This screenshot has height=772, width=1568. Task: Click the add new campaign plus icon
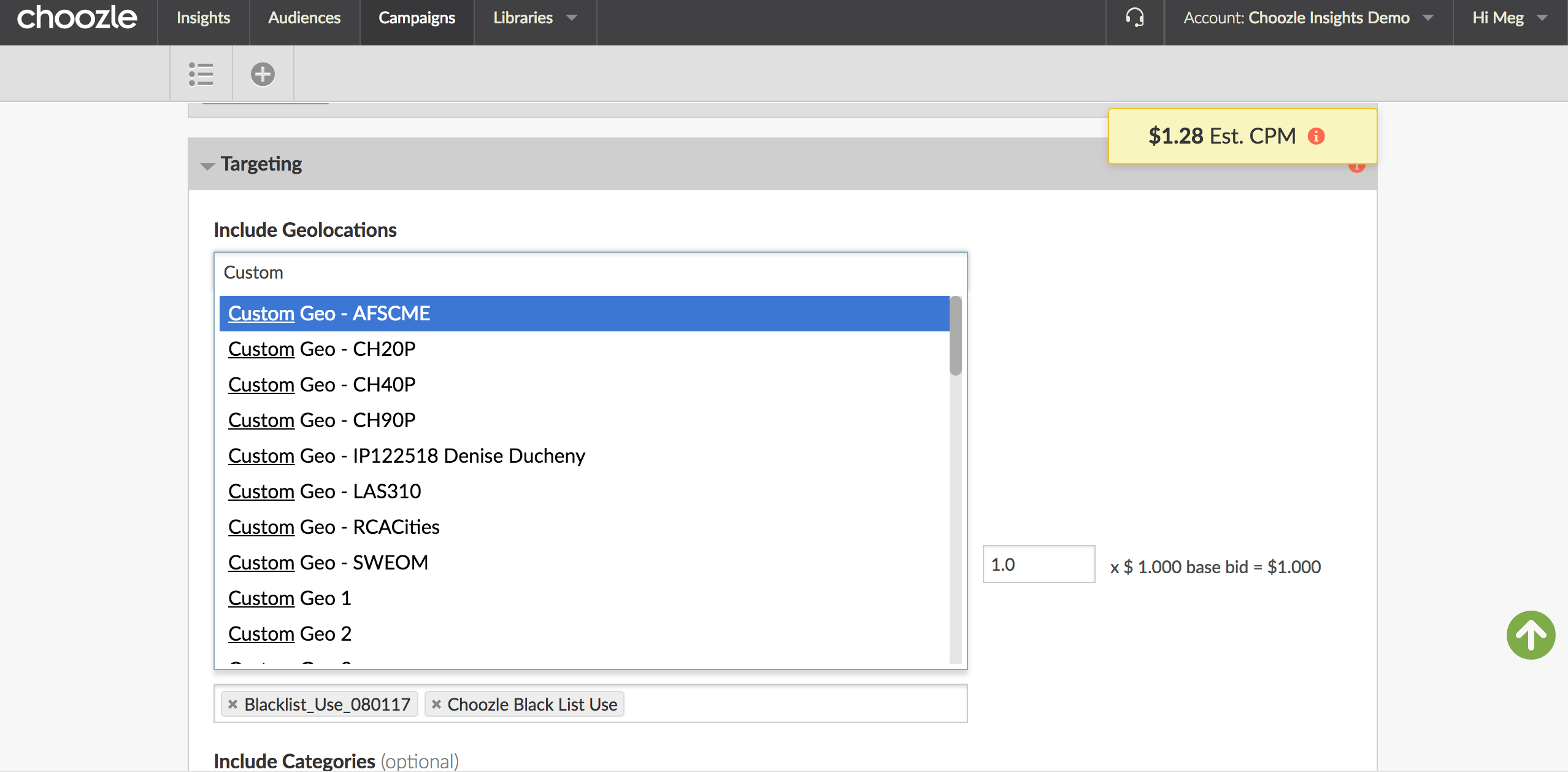tap(263, 74)
